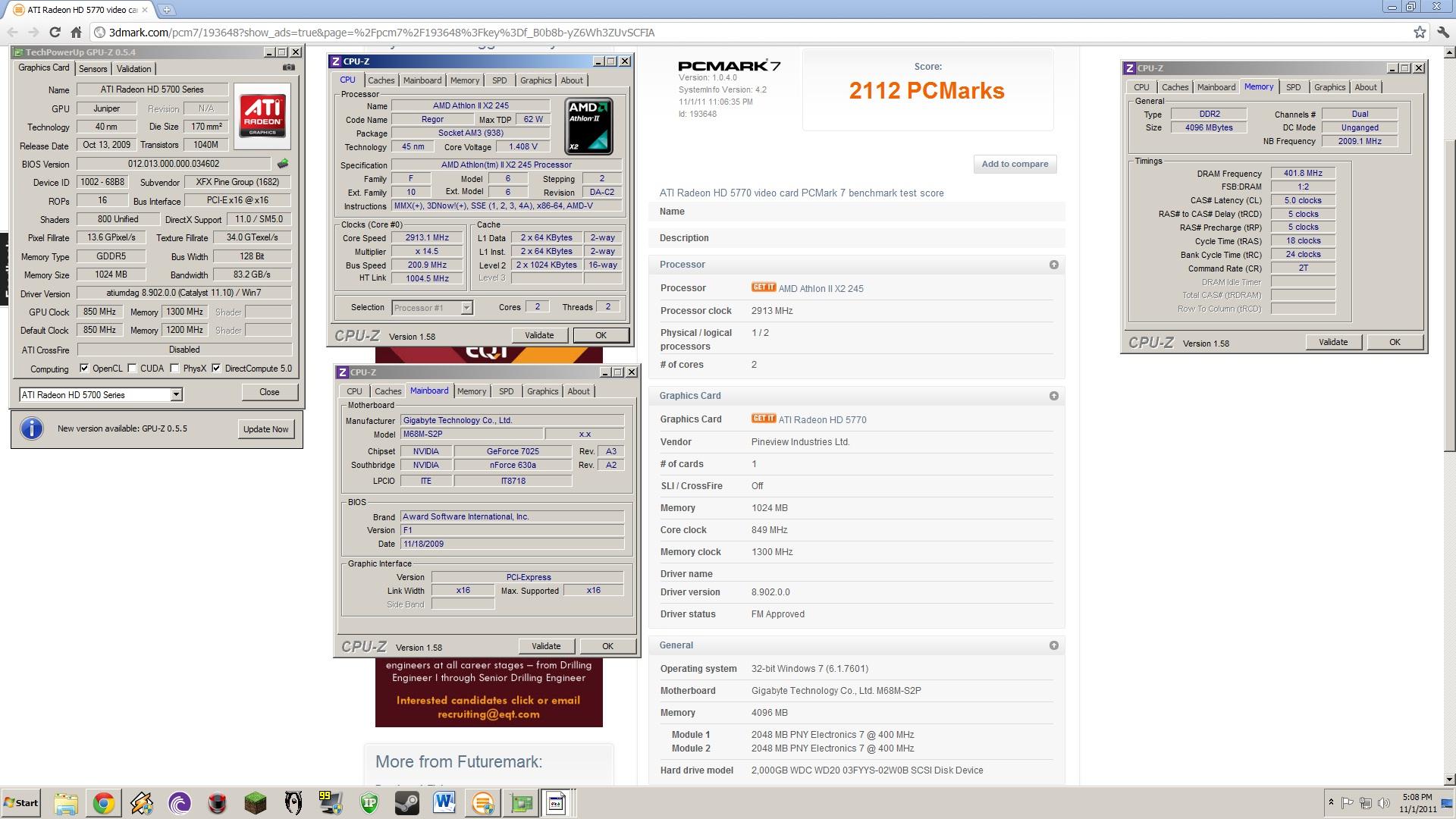Screen dimensions: 1456x819
Task: Toggle the PhysX checkbox
Action: pos(175,369)
